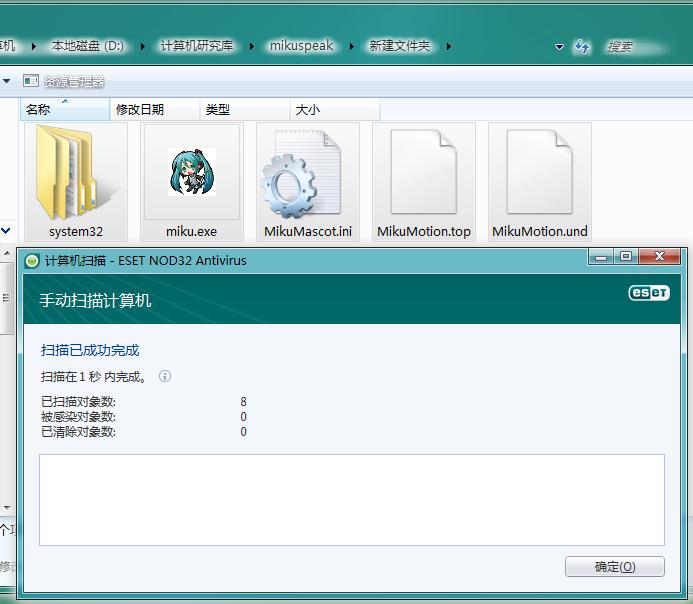The width and height of the screenshot is (693, 604).
Task: Expand the arrow after 新建文件夹
Action: (x=449, y=46)
